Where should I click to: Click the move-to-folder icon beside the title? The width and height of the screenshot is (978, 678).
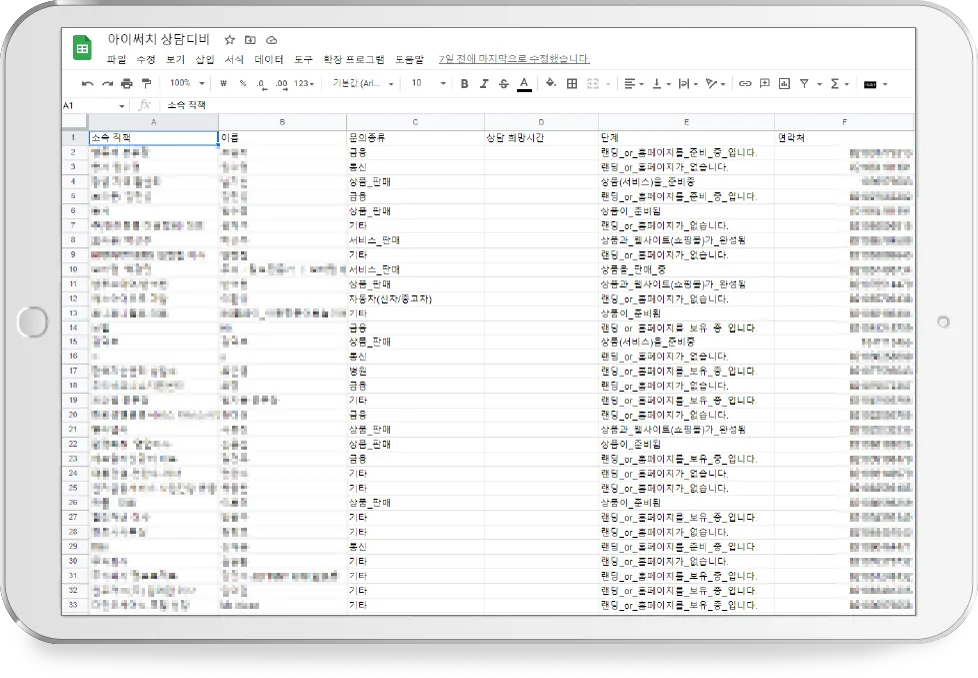[x=250, y=40]
